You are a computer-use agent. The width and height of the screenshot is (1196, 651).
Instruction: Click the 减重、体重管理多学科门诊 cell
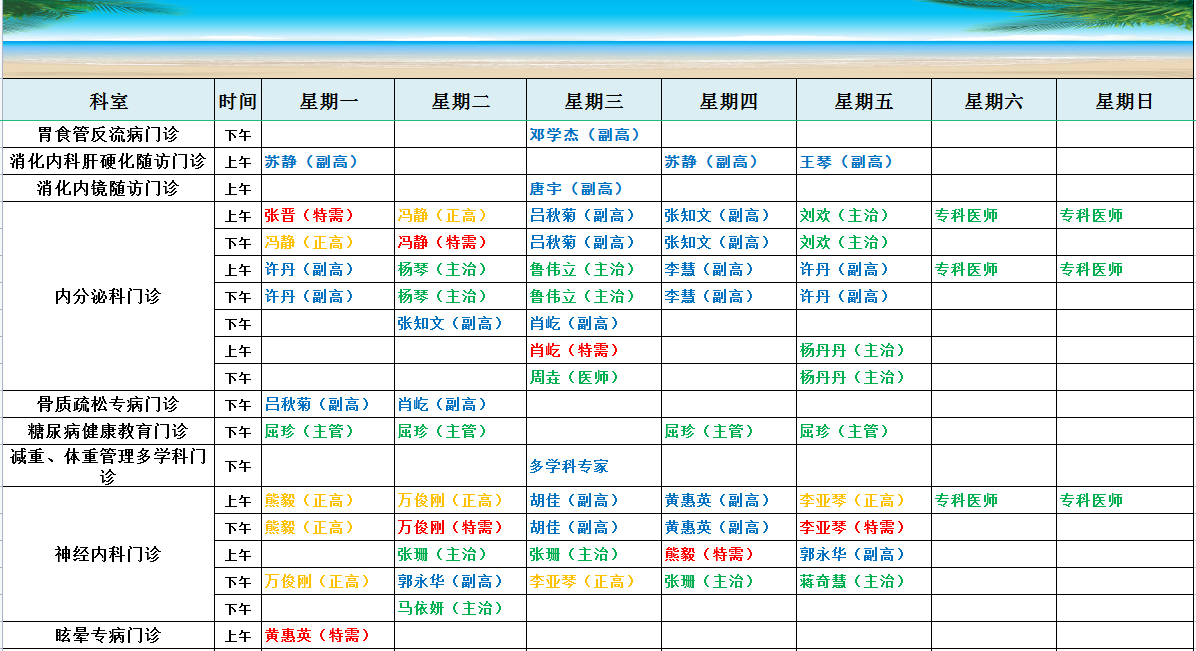[108, 466]
